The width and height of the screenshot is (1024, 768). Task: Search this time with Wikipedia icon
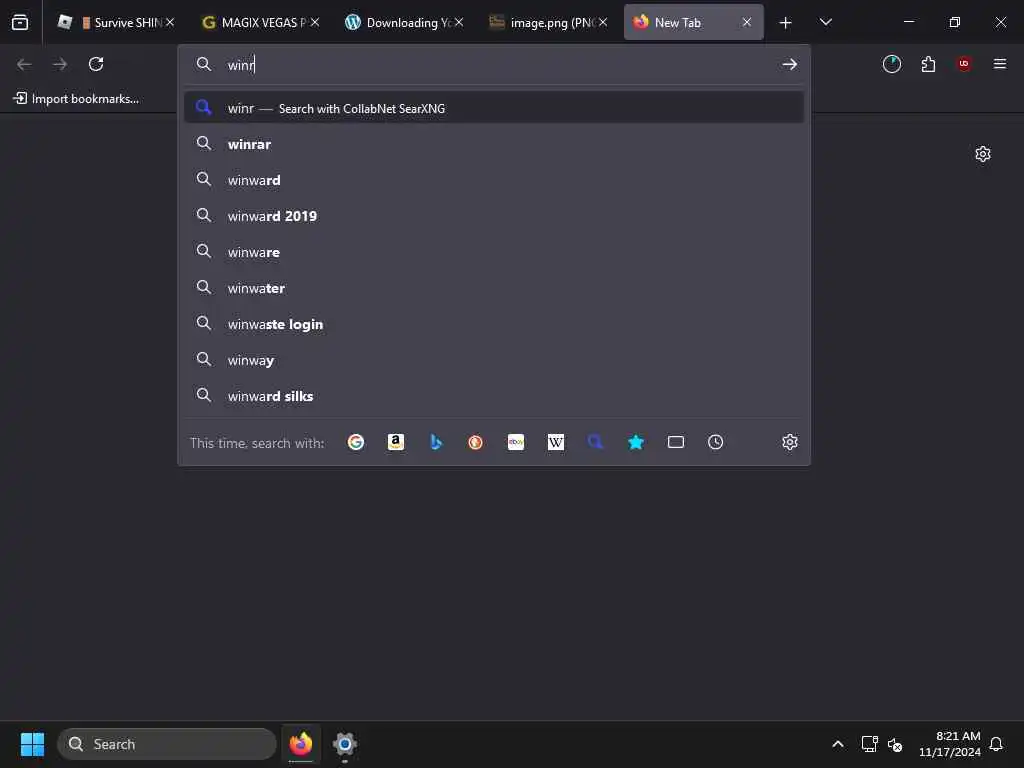[x=556, y=442]
